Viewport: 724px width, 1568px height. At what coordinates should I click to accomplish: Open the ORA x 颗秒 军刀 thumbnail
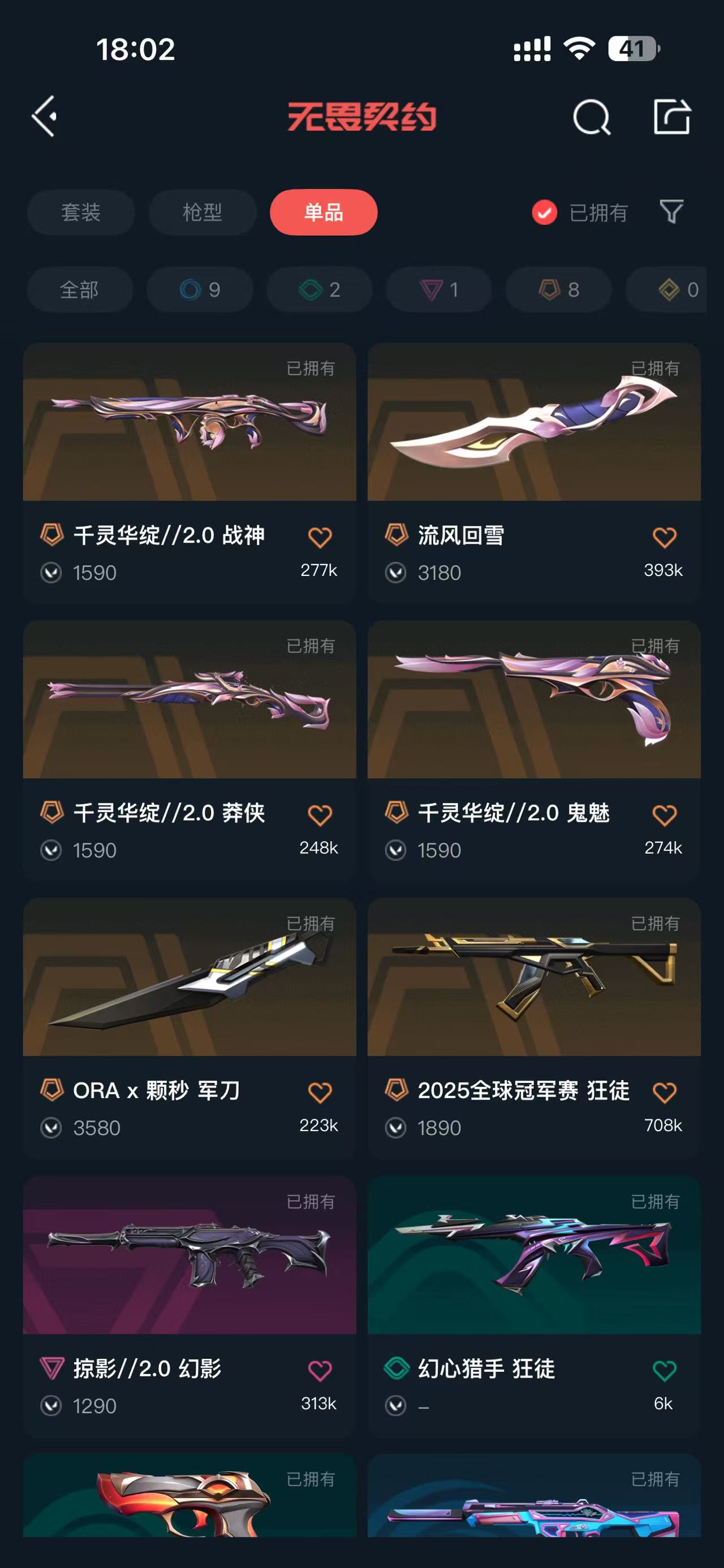coord(189,977)
